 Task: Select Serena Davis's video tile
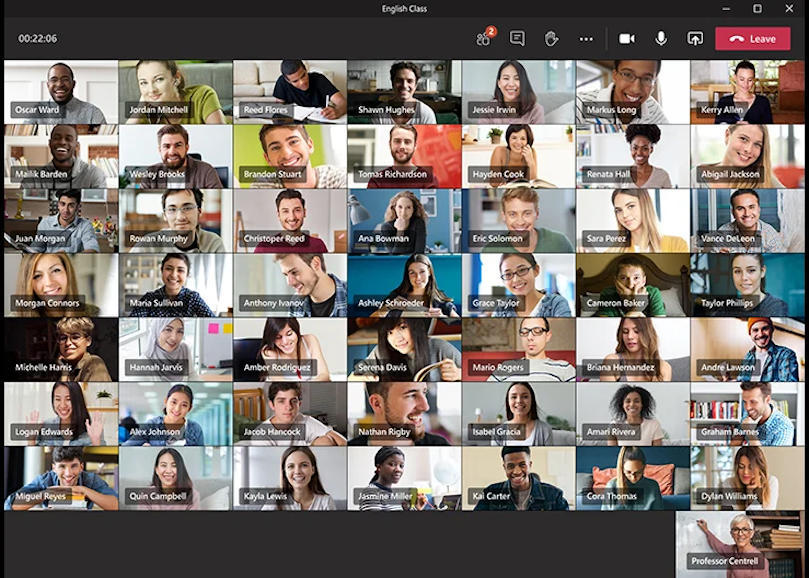coord(404,350)
